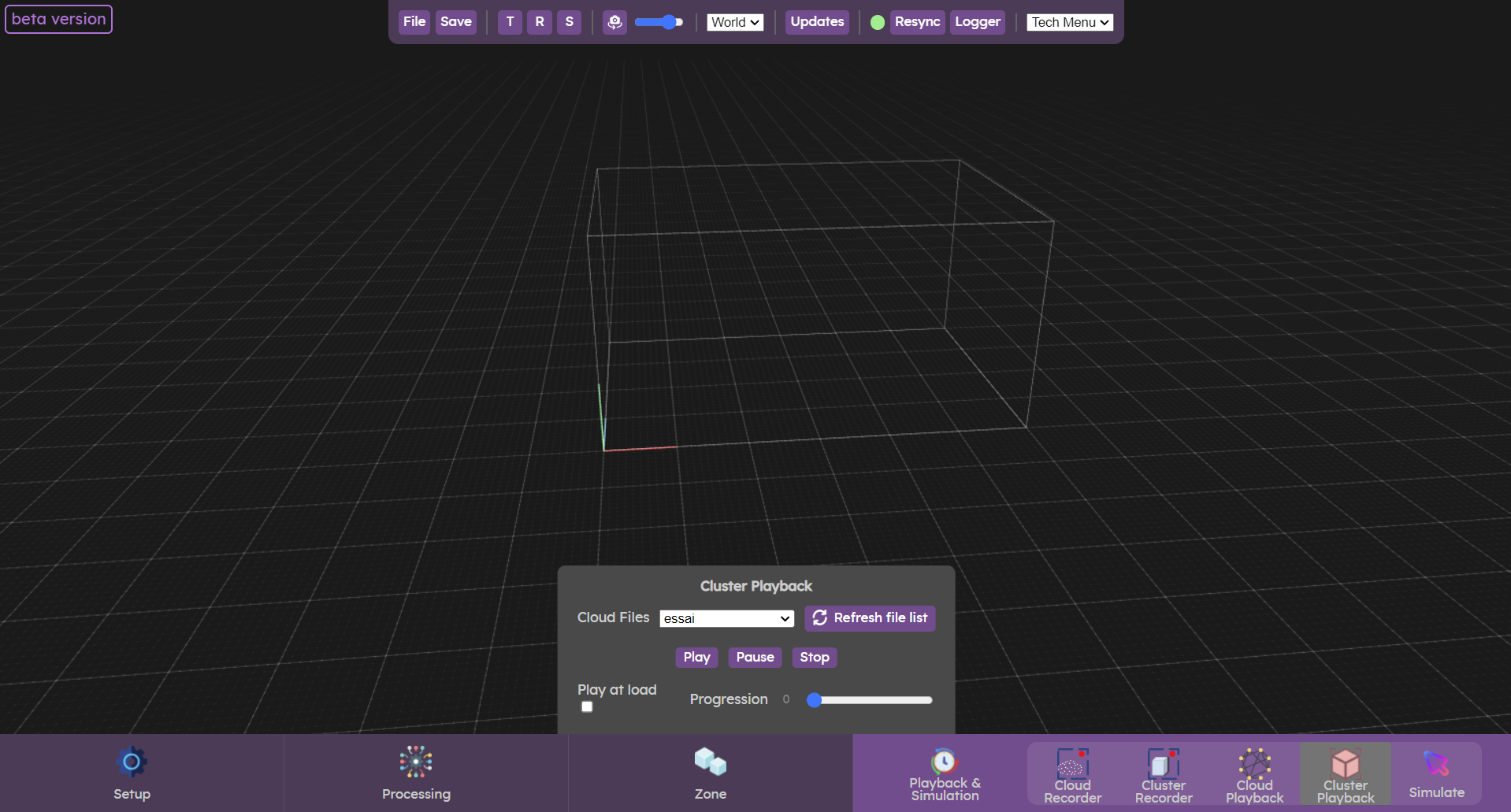Open the World coordinate dropdown
This screenshot has height=812, width=1511.
[734, 21]
